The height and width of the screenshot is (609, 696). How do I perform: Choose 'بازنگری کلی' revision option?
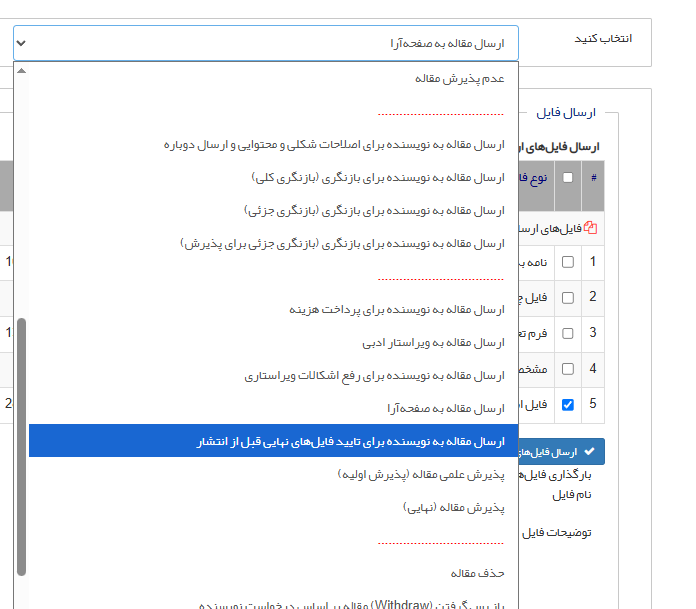[378, 177]
